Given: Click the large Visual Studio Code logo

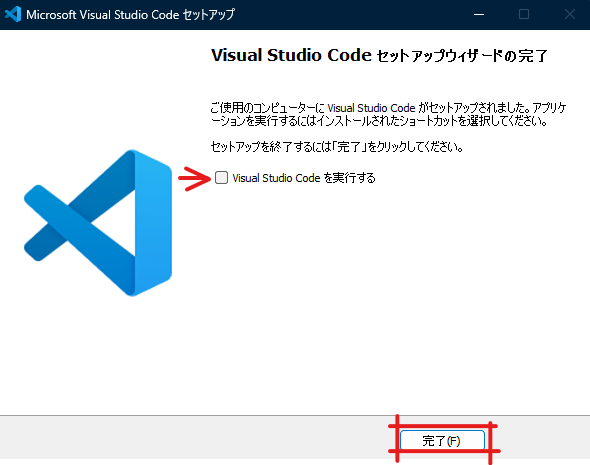Looking at the screenshot, I should (x=98, y=223).
